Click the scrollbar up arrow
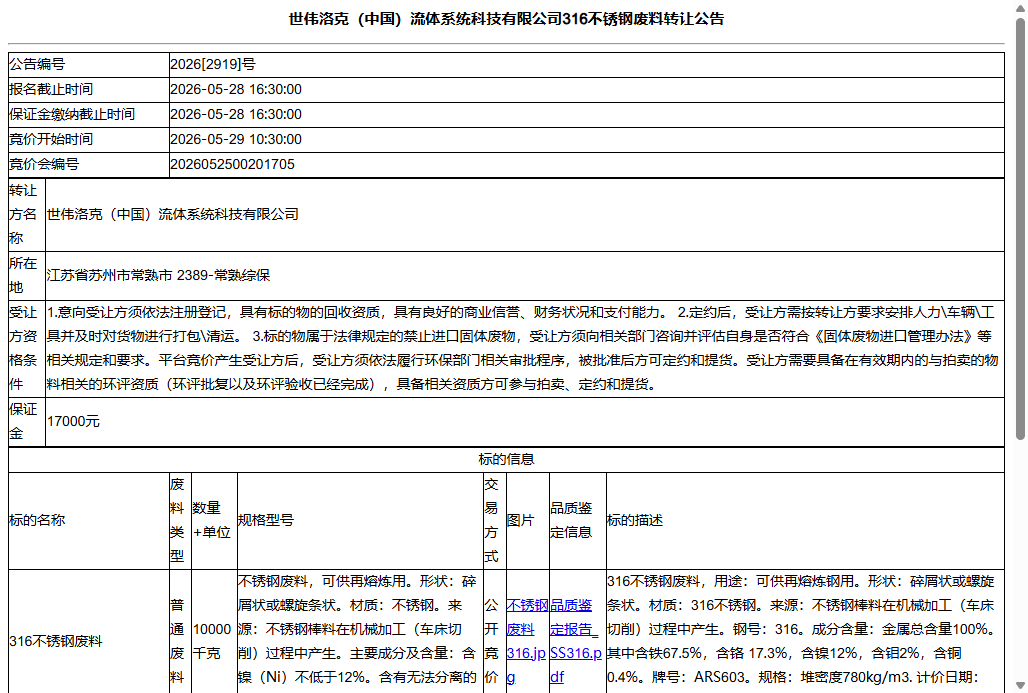 tap(1019, 7)
